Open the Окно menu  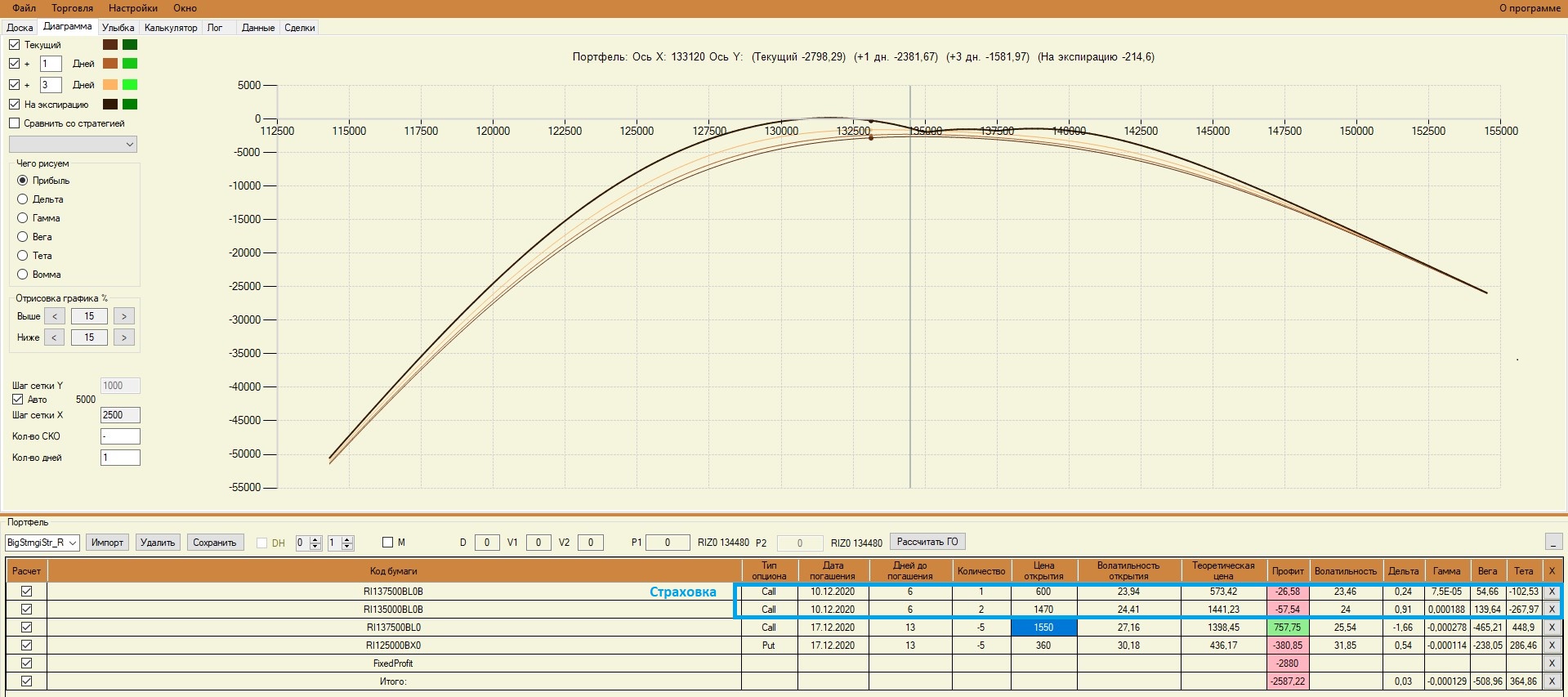coord(185,8)
